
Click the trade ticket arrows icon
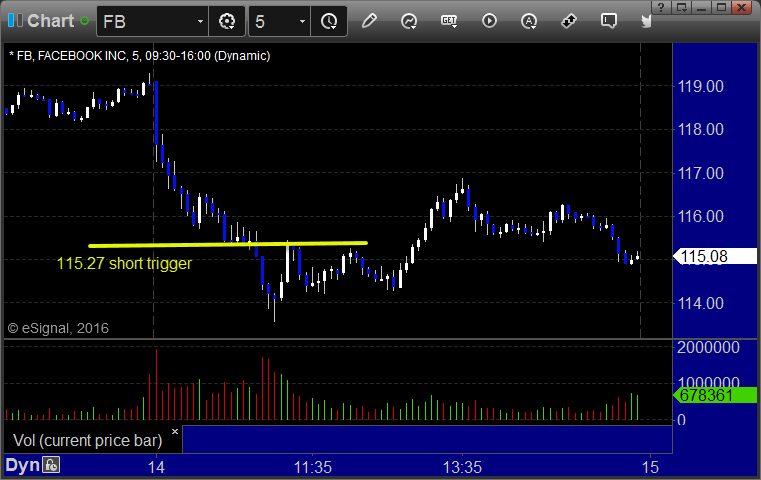(568, 21)
